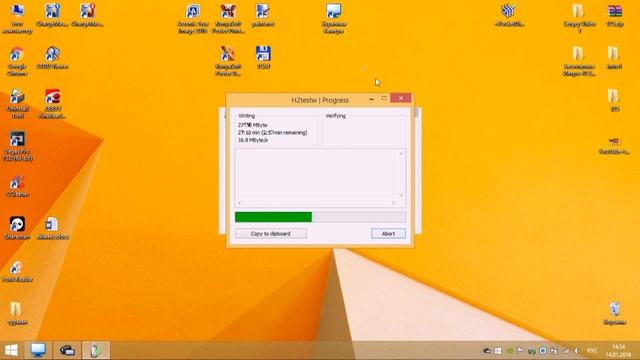This screenshot has height=360, width=640.
Task: Select the blue striped cube desktop icon
Action: pyautogui.click(x=509, y=15)
